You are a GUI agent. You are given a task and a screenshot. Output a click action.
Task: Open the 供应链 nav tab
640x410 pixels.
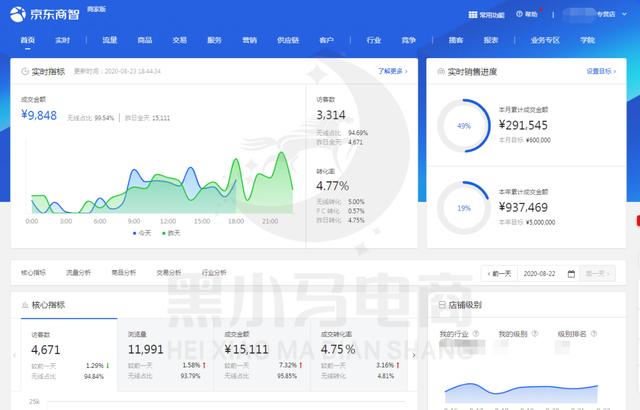288,40
